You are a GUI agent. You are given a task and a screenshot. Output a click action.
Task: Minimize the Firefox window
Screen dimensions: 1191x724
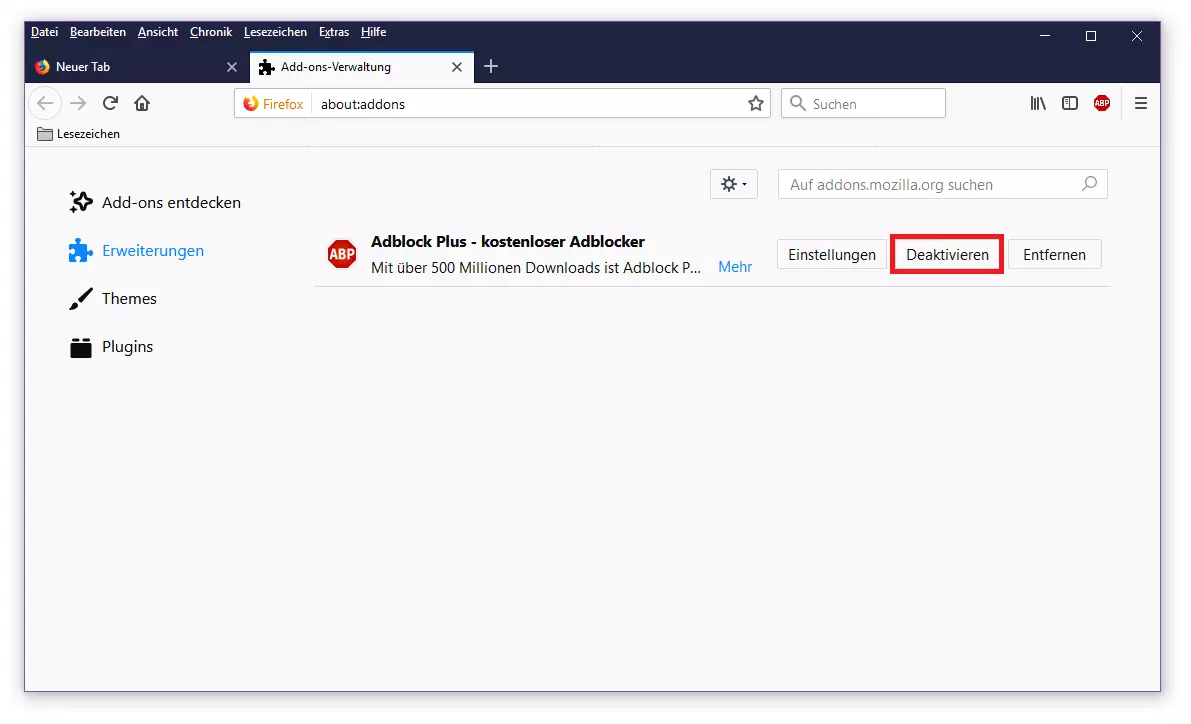click(1045, 36)
